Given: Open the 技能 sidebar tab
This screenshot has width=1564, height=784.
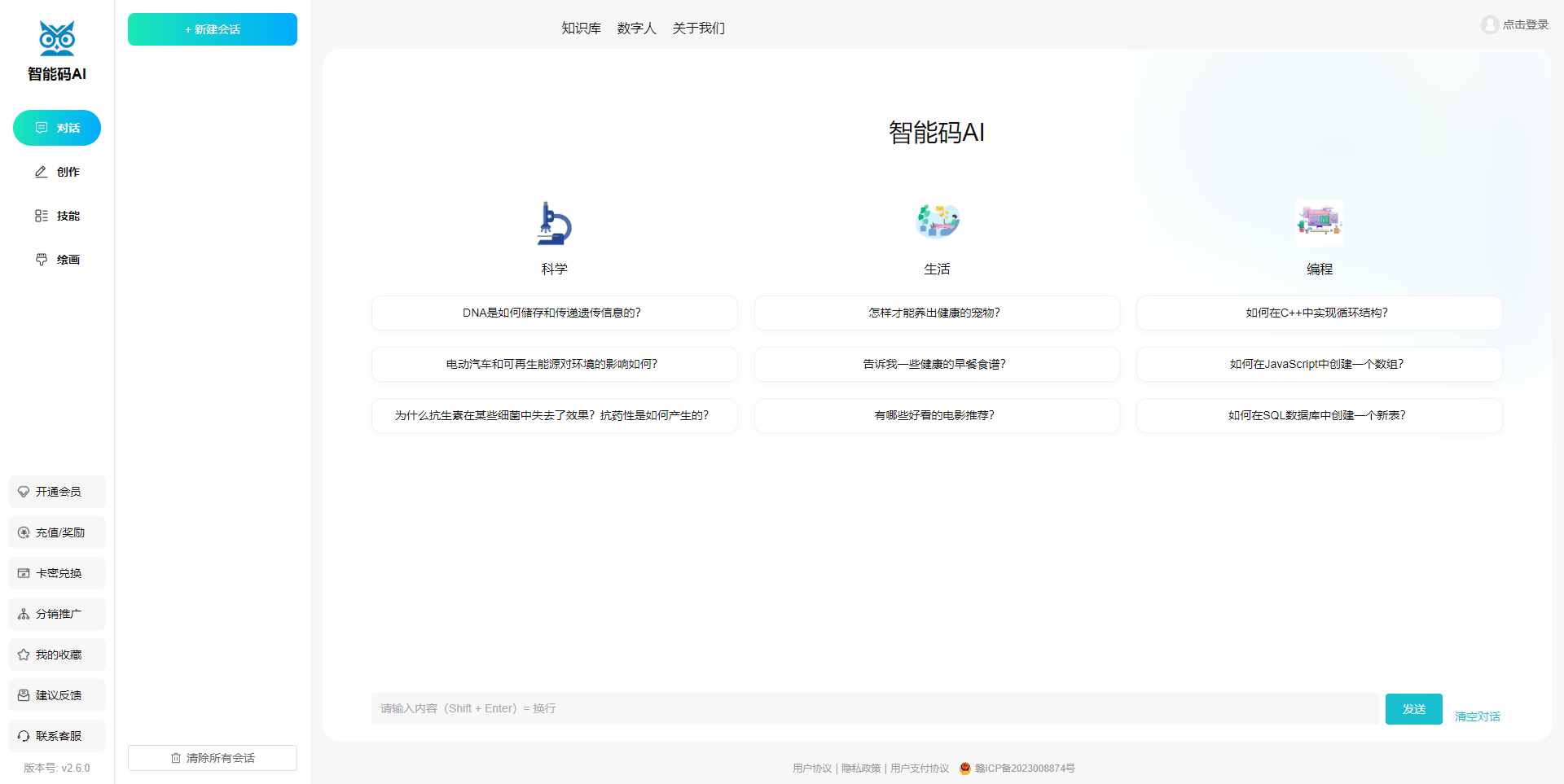Looking at the screenshot, I should 57,216.
